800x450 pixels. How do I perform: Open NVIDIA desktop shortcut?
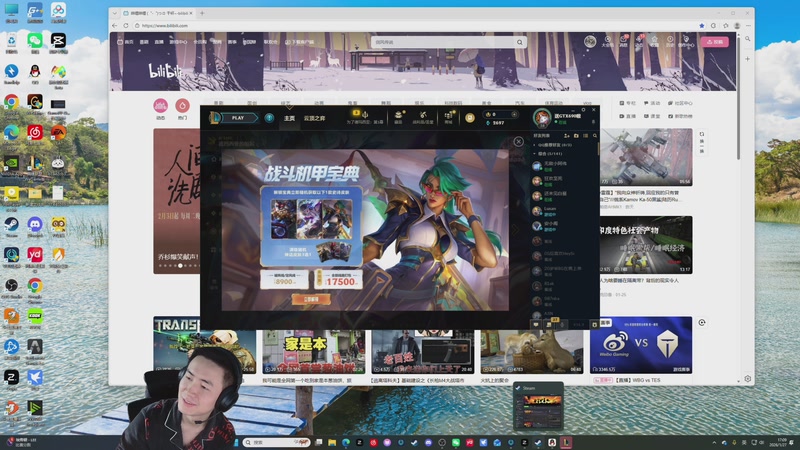pyautogui.click(x=11, y=165)
